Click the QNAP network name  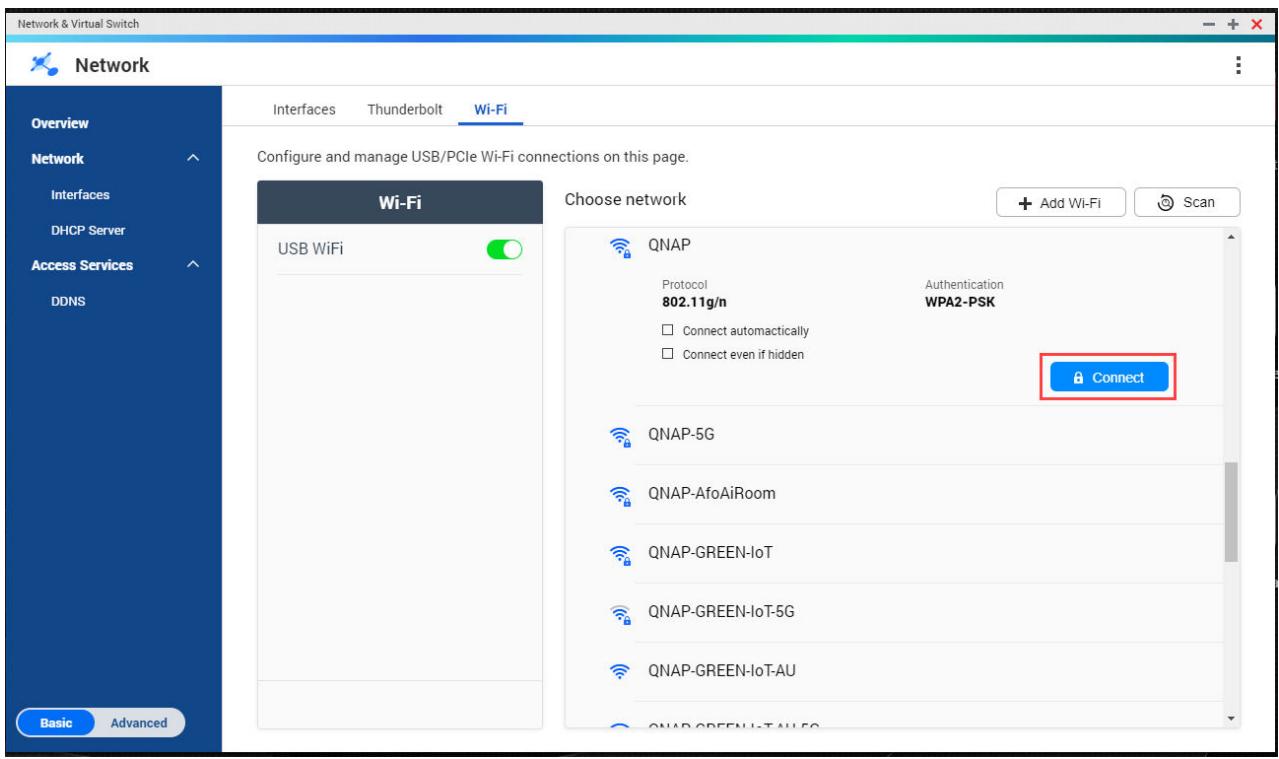pyautogui.click(x=667, y=247)
